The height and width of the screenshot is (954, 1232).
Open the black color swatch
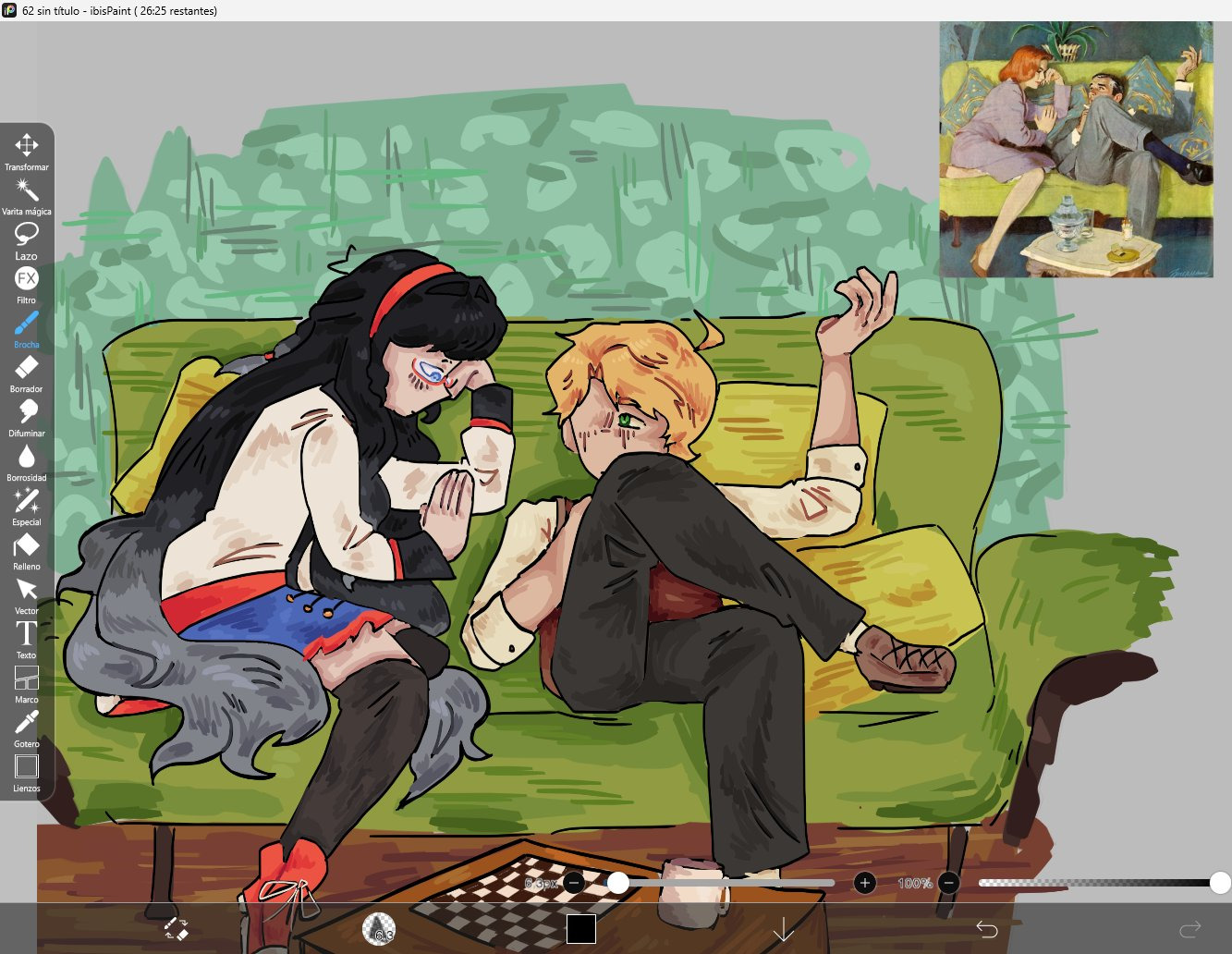pyautogui.click(x=581, y=929)
